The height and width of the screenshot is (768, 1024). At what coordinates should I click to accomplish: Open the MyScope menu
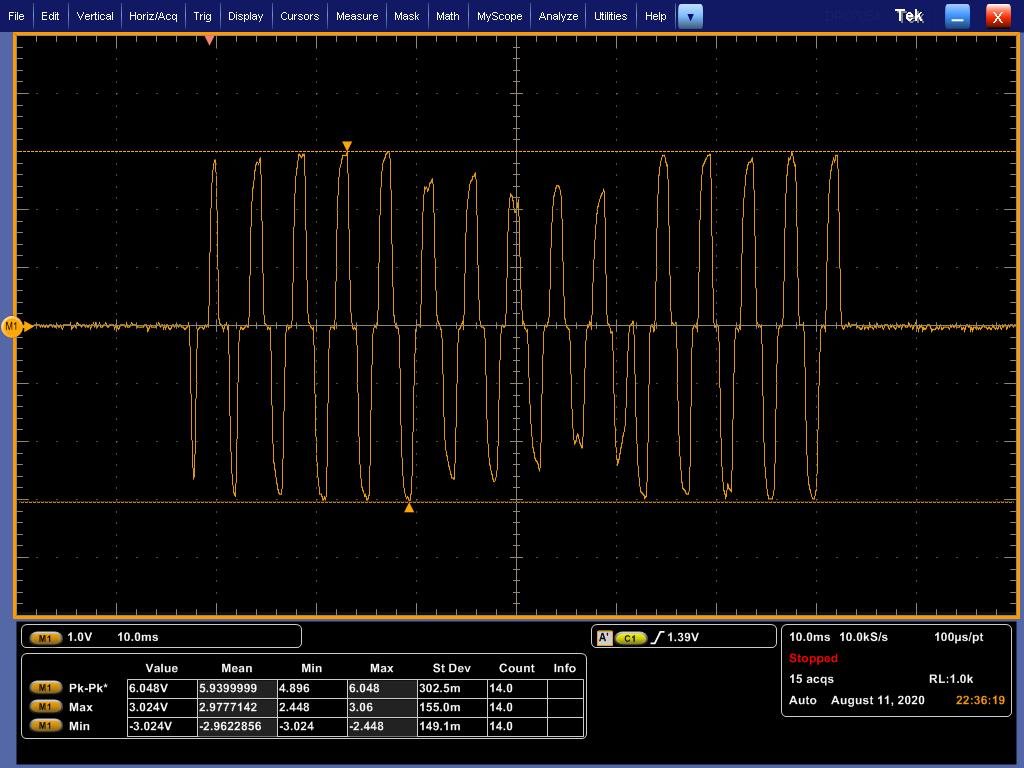pyautogui.click(x=499, y=16)
